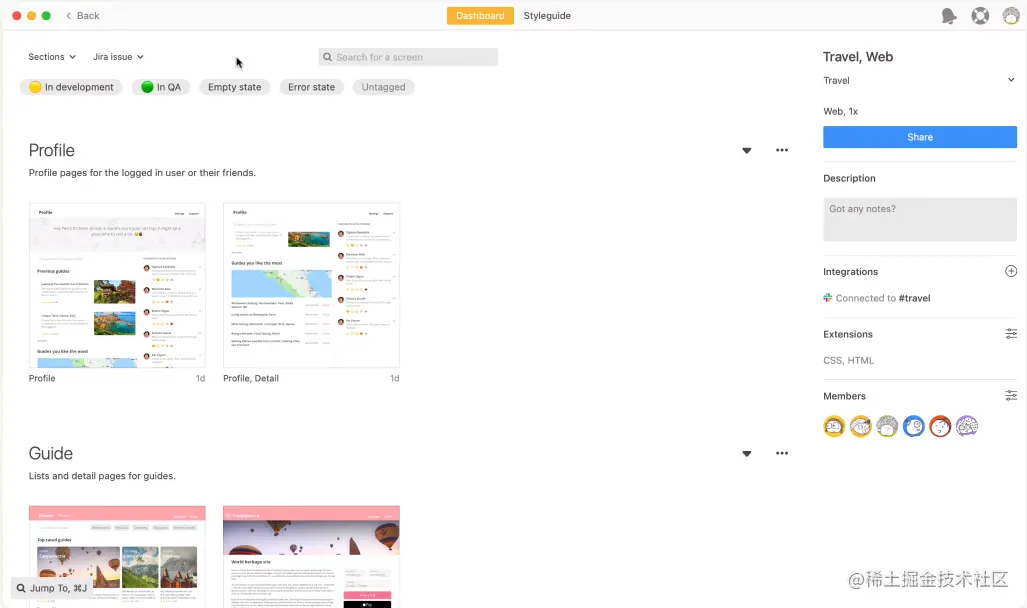Collapse the Guide section triangle
This screenshot has width=1027, height=608.
click(747, 454)
